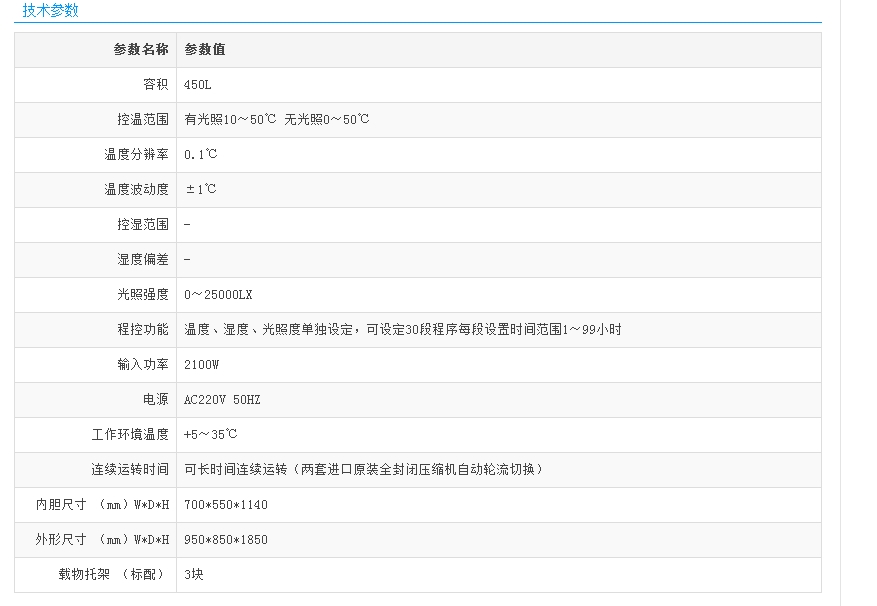Image resolution: width=877 pixels, height=606 pixels.
Task: Click the 输入功率 row label
Action: [143, 365]
